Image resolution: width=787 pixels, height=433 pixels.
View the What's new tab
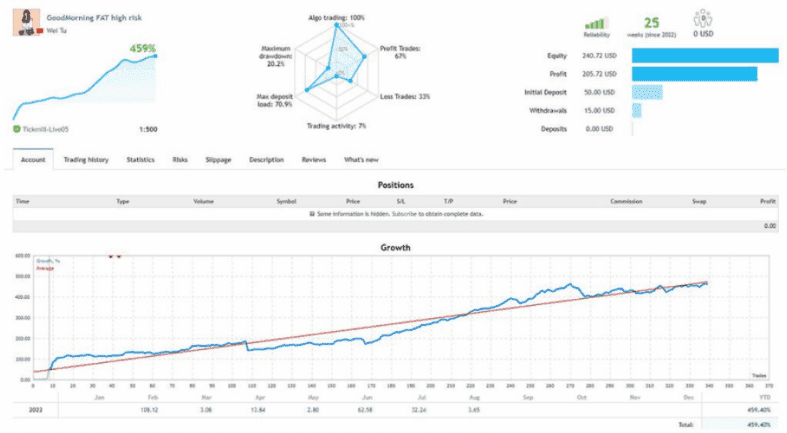point(361,160)
